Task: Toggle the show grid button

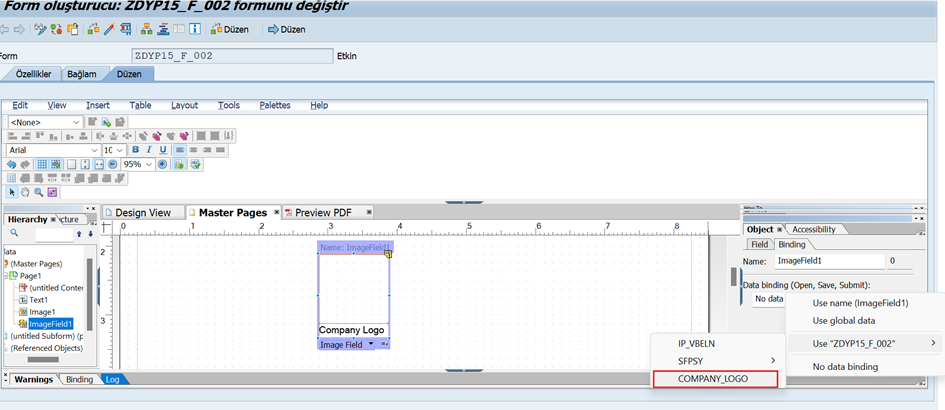Action: coord(42,164)
